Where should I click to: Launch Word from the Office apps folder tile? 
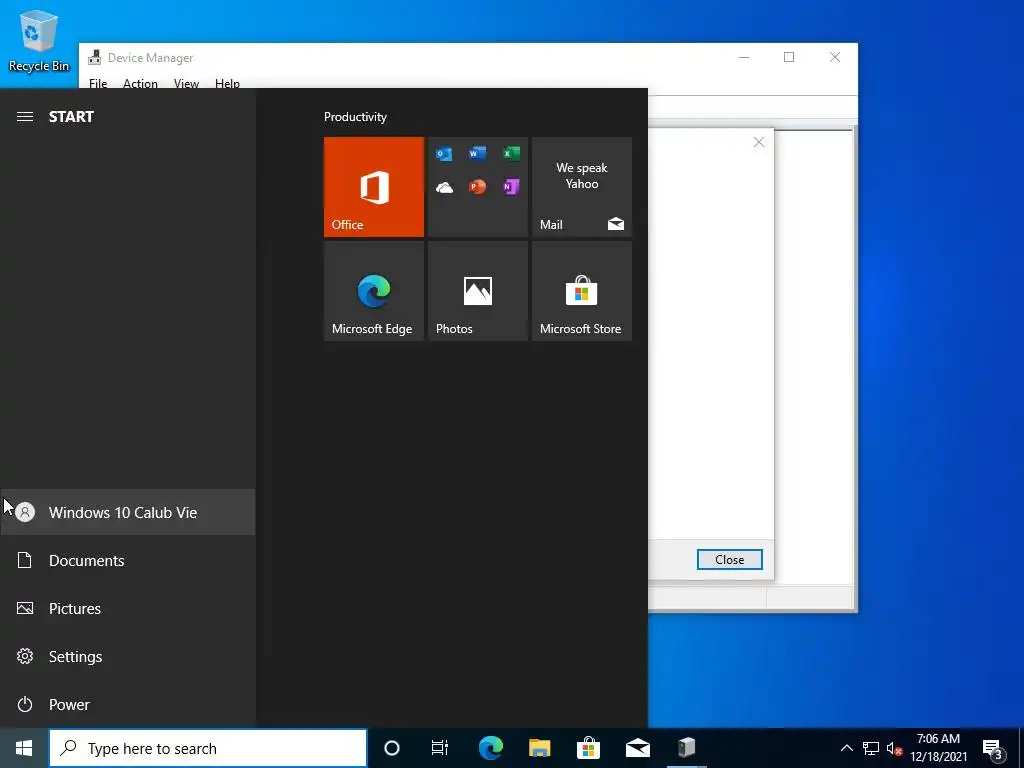[x=477, y=153]
